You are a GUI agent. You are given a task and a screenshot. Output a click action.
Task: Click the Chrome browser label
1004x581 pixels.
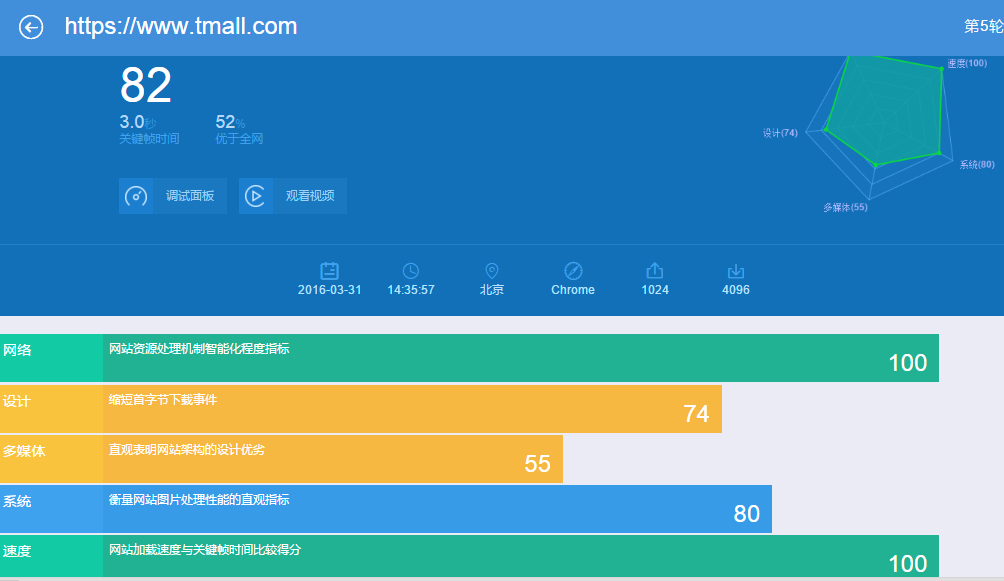point(573,290)
